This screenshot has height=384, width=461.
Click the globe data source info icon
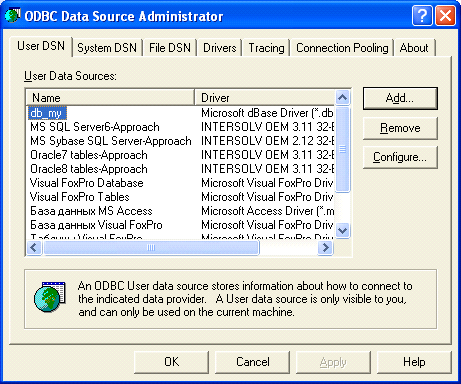(x=50, y=296)
